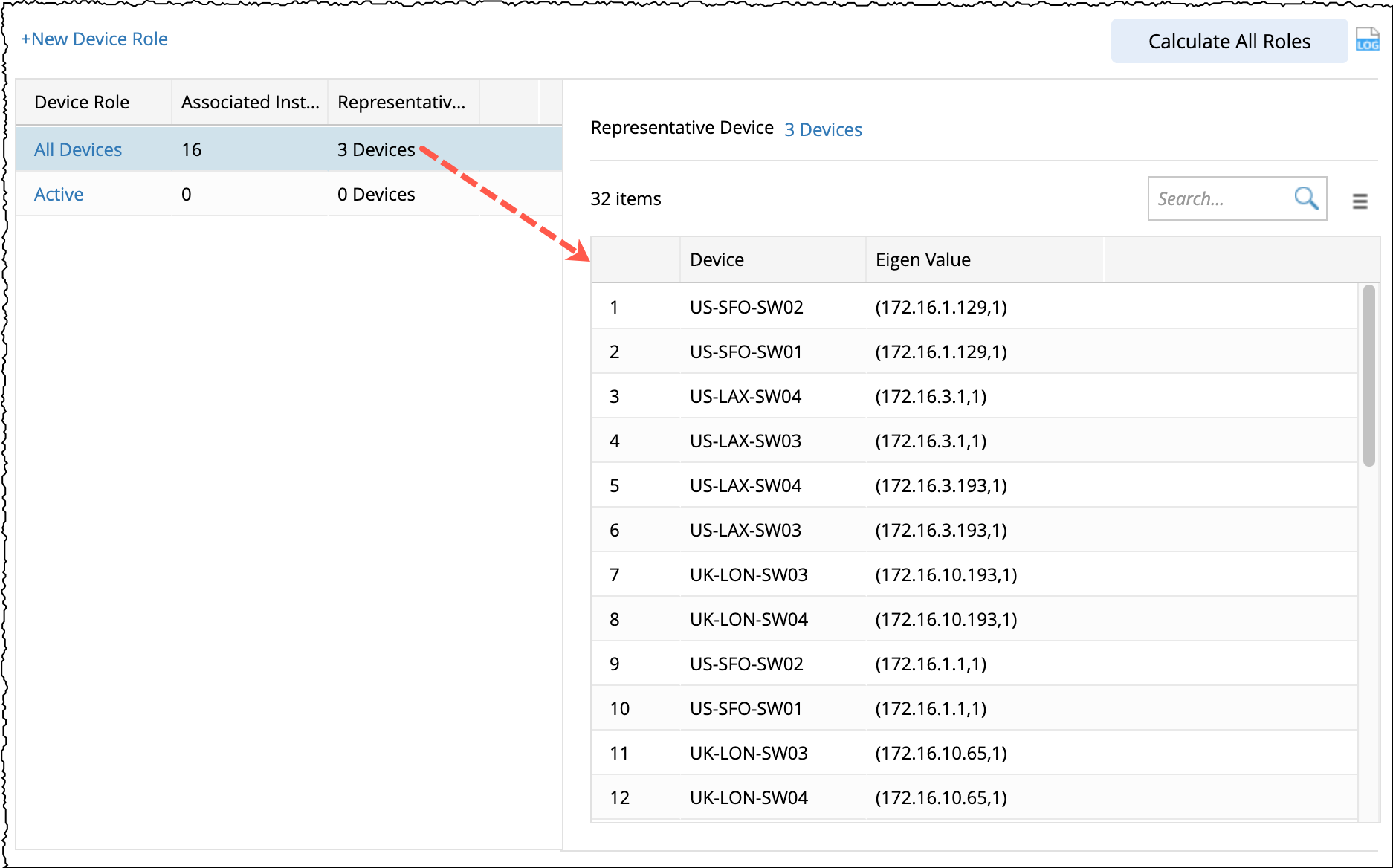This screenshot has width=1393, height=868.
Task: Sort by Eigen Value column header
Action: pyautogui.click(x=922, y=260)
